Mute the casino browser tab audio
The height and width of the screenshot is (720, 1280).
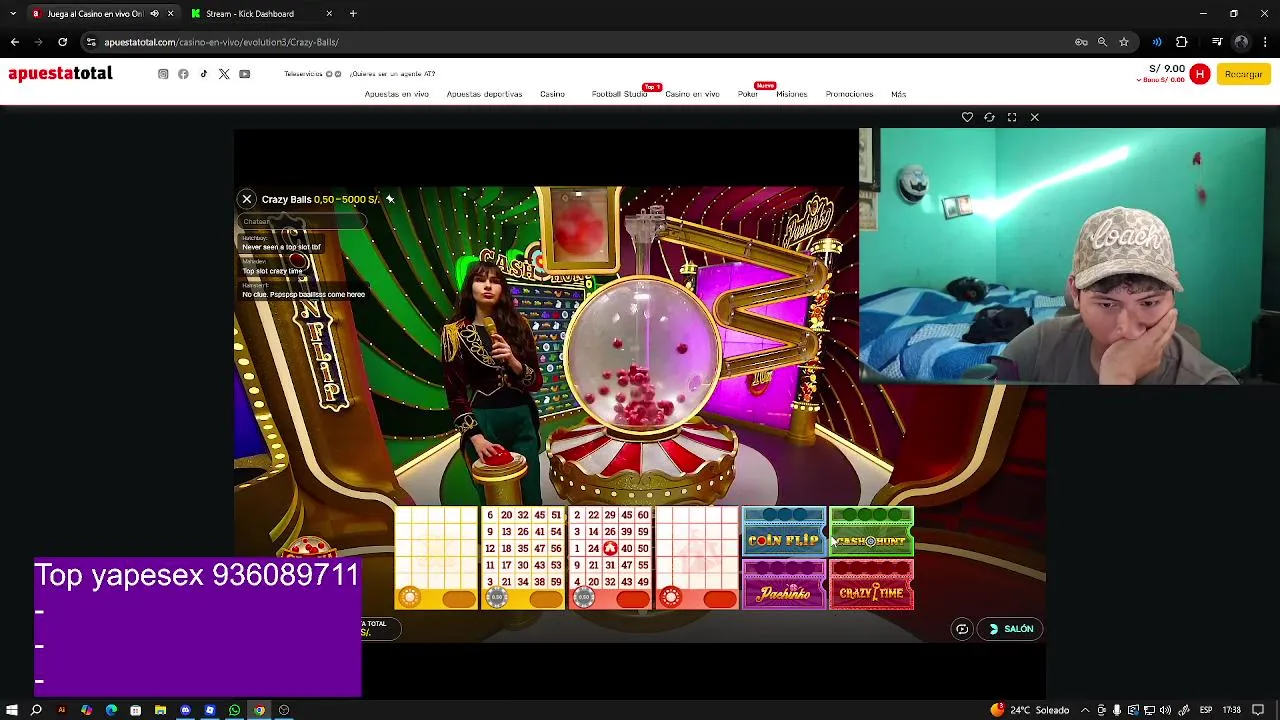pyautogui.click(x=154, y=14)
